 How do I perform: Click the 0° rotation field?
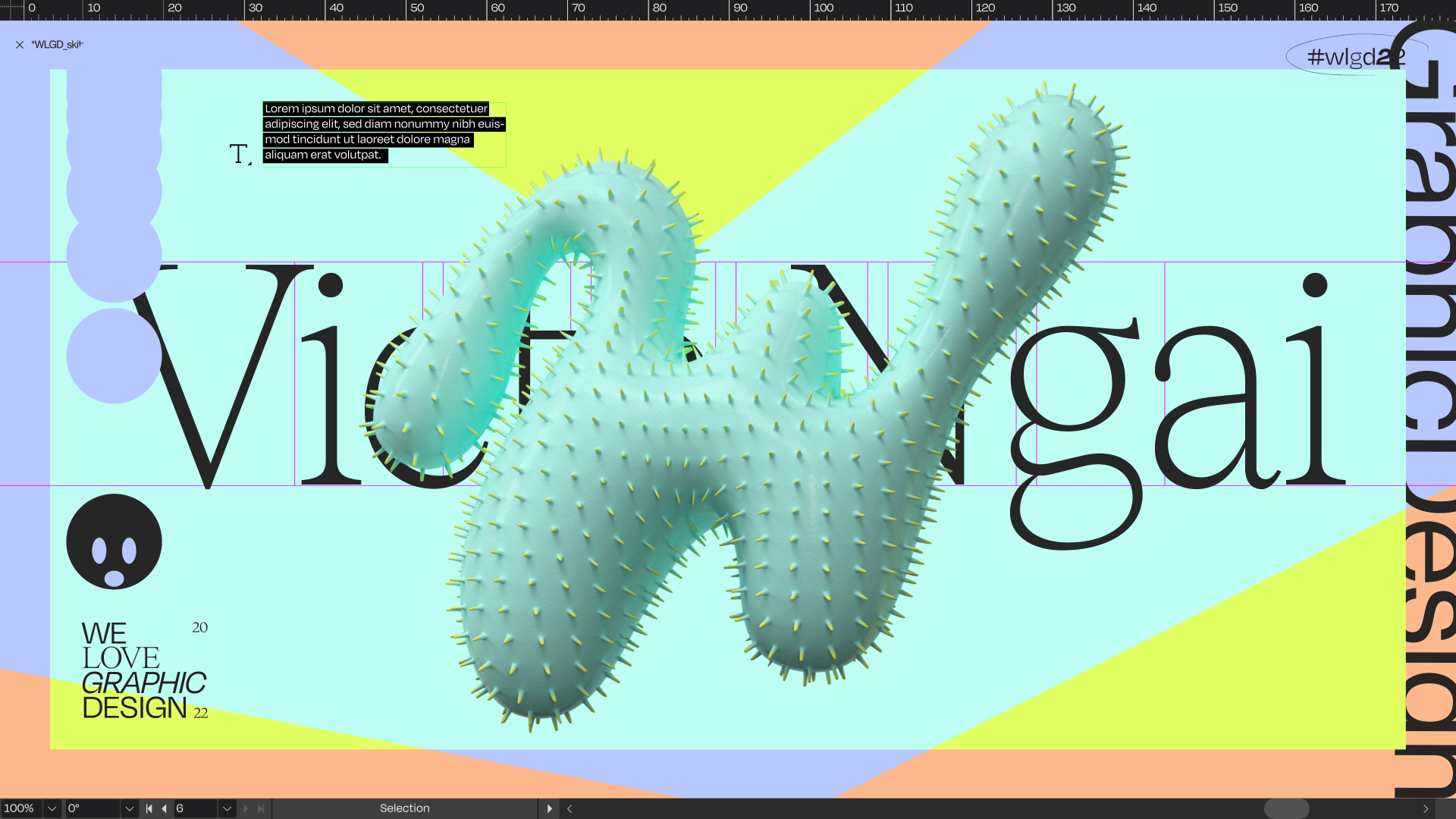click(91, 808)
